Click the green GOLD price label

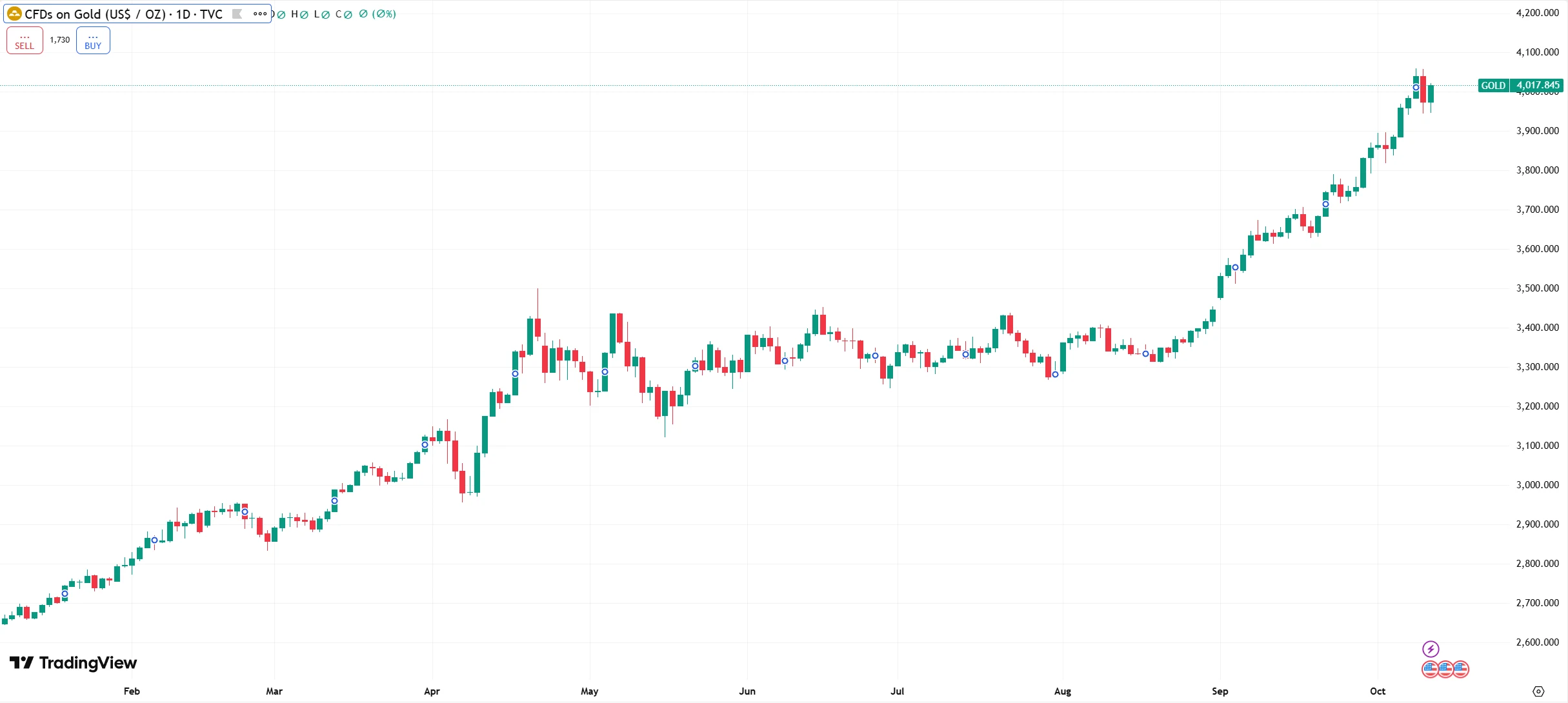point(1493,86)
